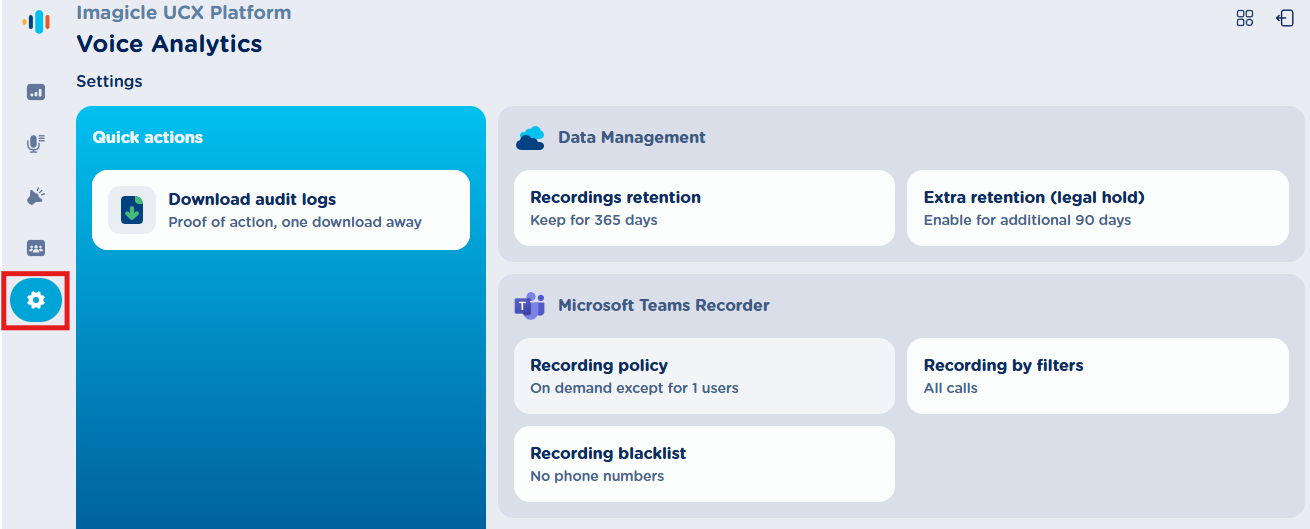Click the Microsoft Teams logo icon
The image size is (1310, 529).
(x=529, y=306)
